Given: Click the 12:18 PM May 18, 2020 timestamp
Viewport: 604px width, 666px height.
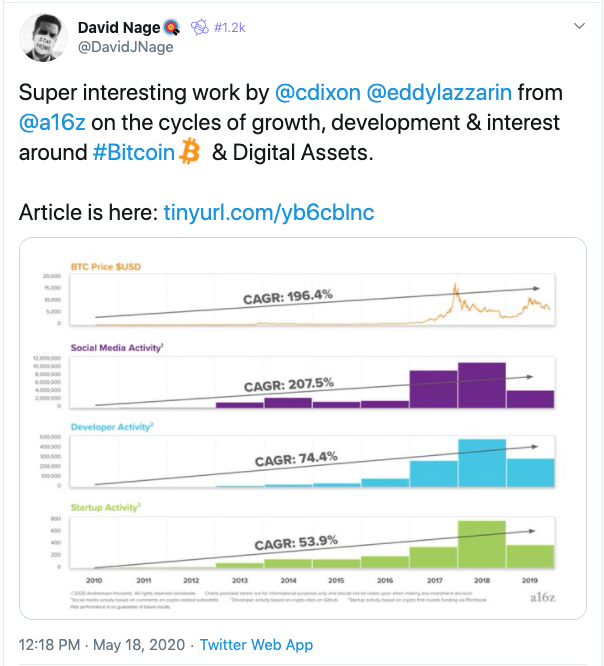Looking at the screenshot, I should 102,645.
